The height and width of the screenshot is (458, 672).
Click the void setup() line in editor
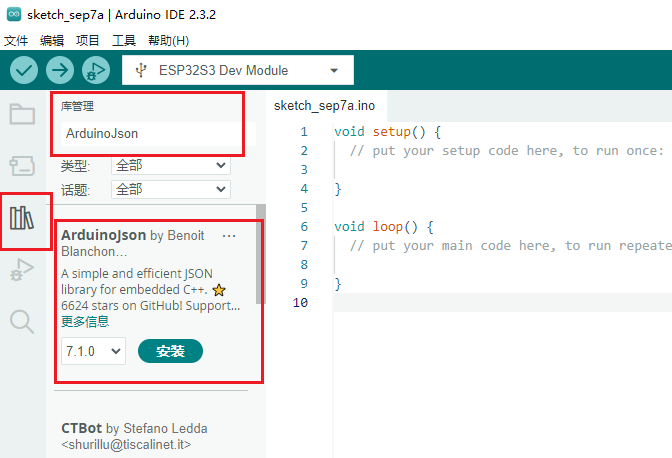(387, 132)
